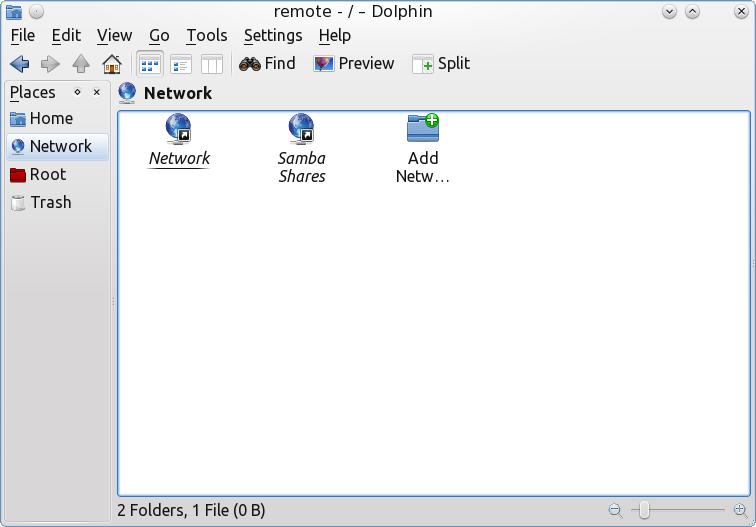Close the Dolphin window

pyautogui.click(x=741, y=12)
